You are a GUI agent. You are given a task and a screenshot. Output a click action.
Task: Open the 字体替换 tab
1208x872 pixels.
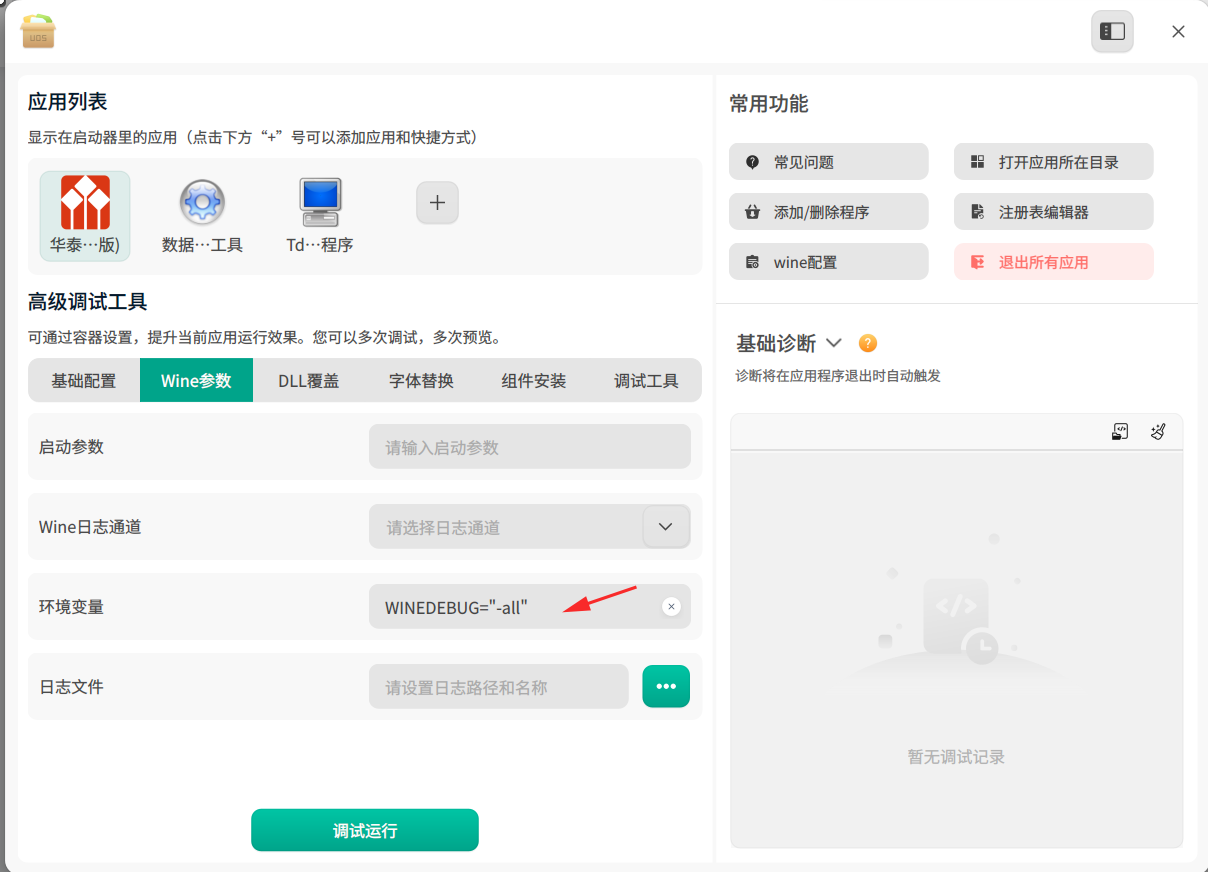(x=421, y=380)
